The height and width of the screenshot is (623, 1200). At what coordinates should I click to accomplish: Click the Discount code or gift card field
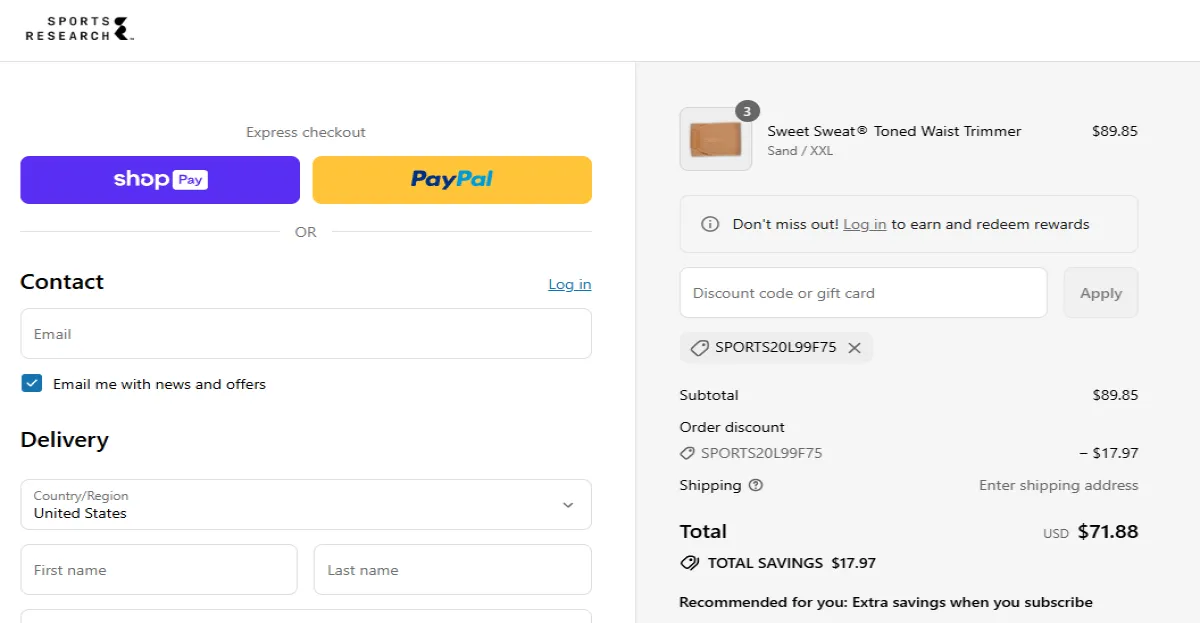pos(862,292)
